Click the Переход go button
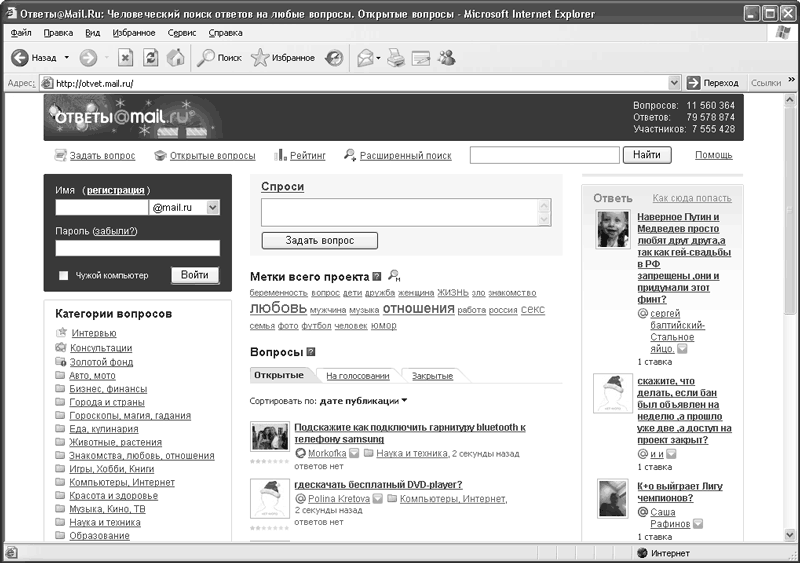 [x=713, y=83]
